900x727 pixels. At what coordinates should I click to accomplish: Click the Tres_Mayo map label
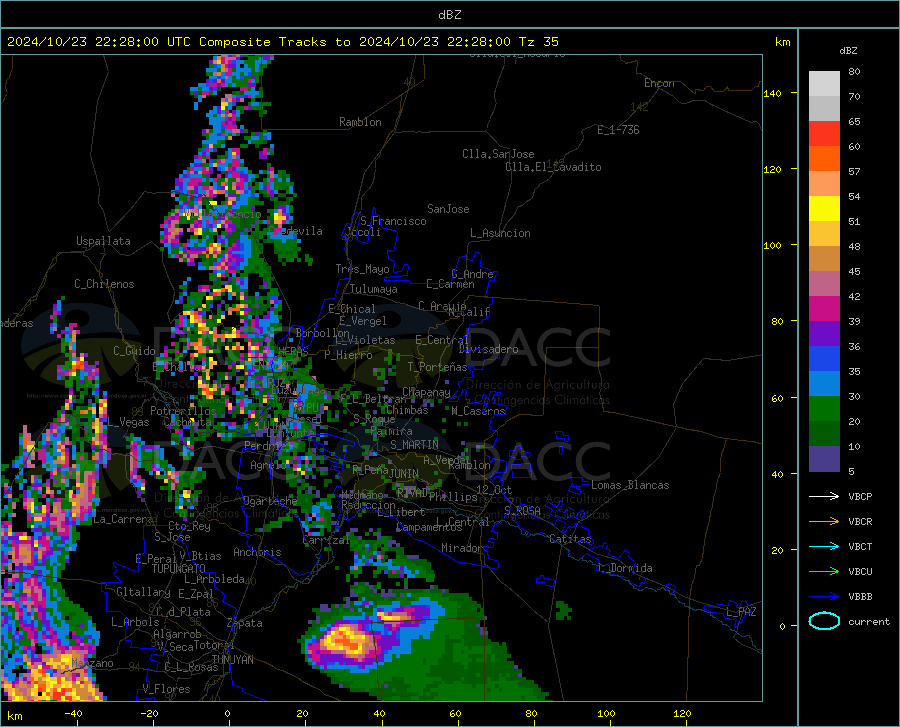pyautogui.click(x=362, y=269)
